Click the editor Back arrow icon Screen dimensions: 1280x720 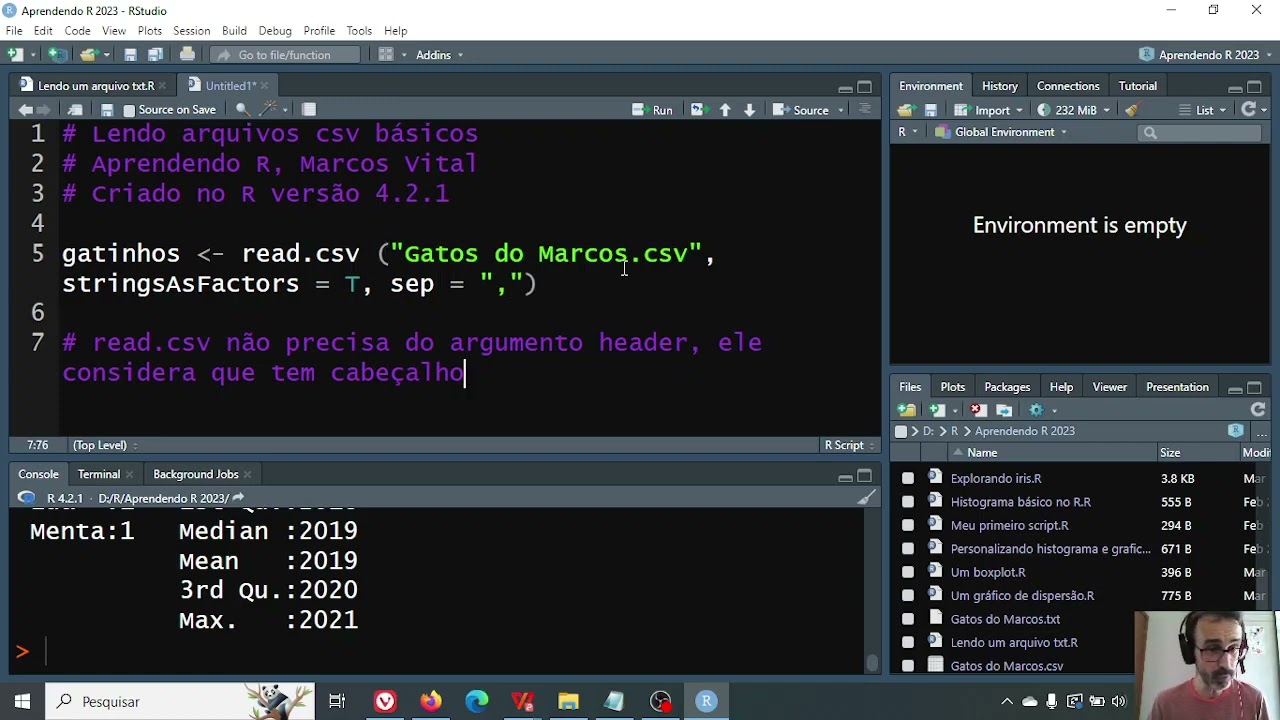(x=25, y=110)
